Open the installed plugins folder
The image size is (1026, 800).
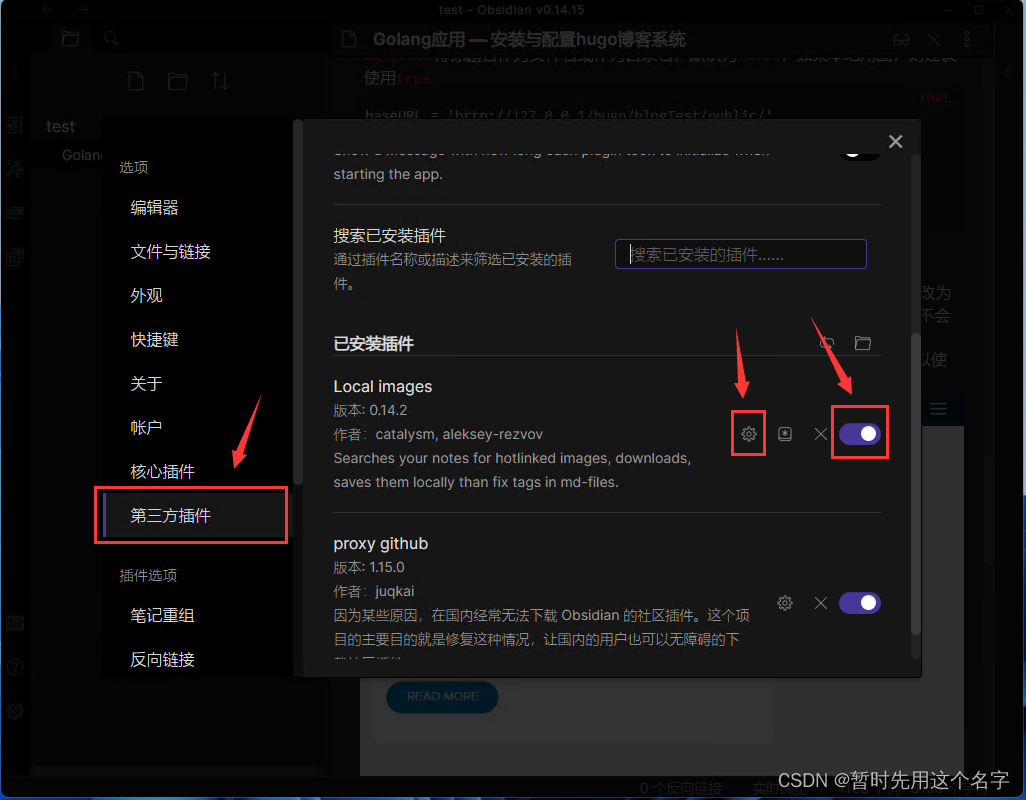pos(862,342)
